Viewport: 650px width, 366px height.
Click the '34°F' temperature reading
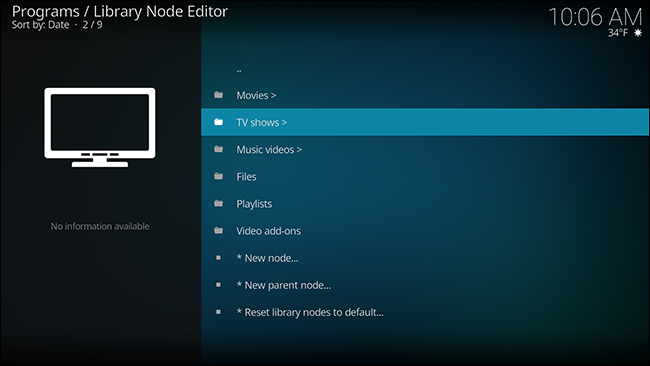click(x=618, y=33)
